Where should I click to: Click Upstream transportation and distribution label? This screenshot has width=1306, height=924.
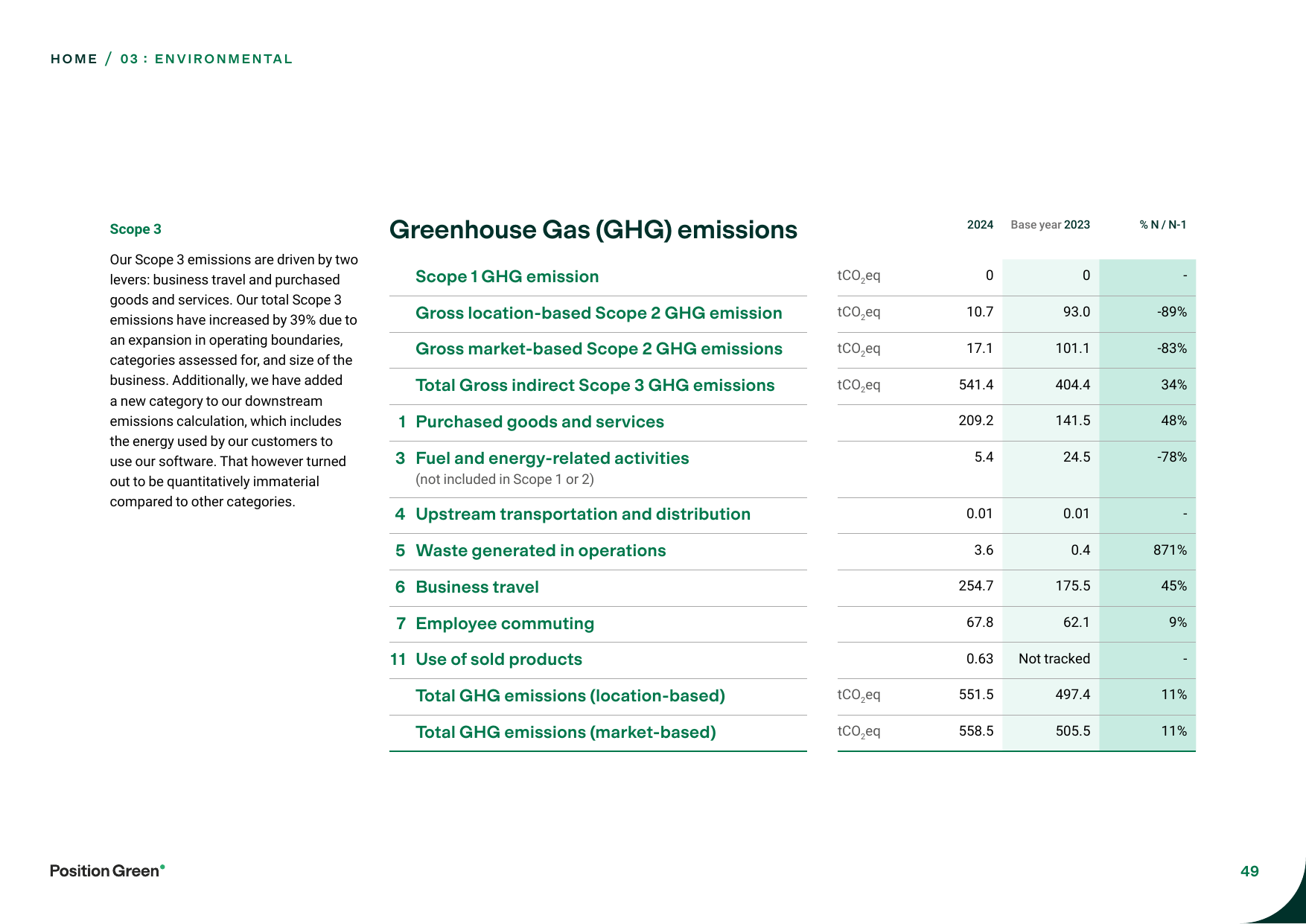(x=583, y=514)
